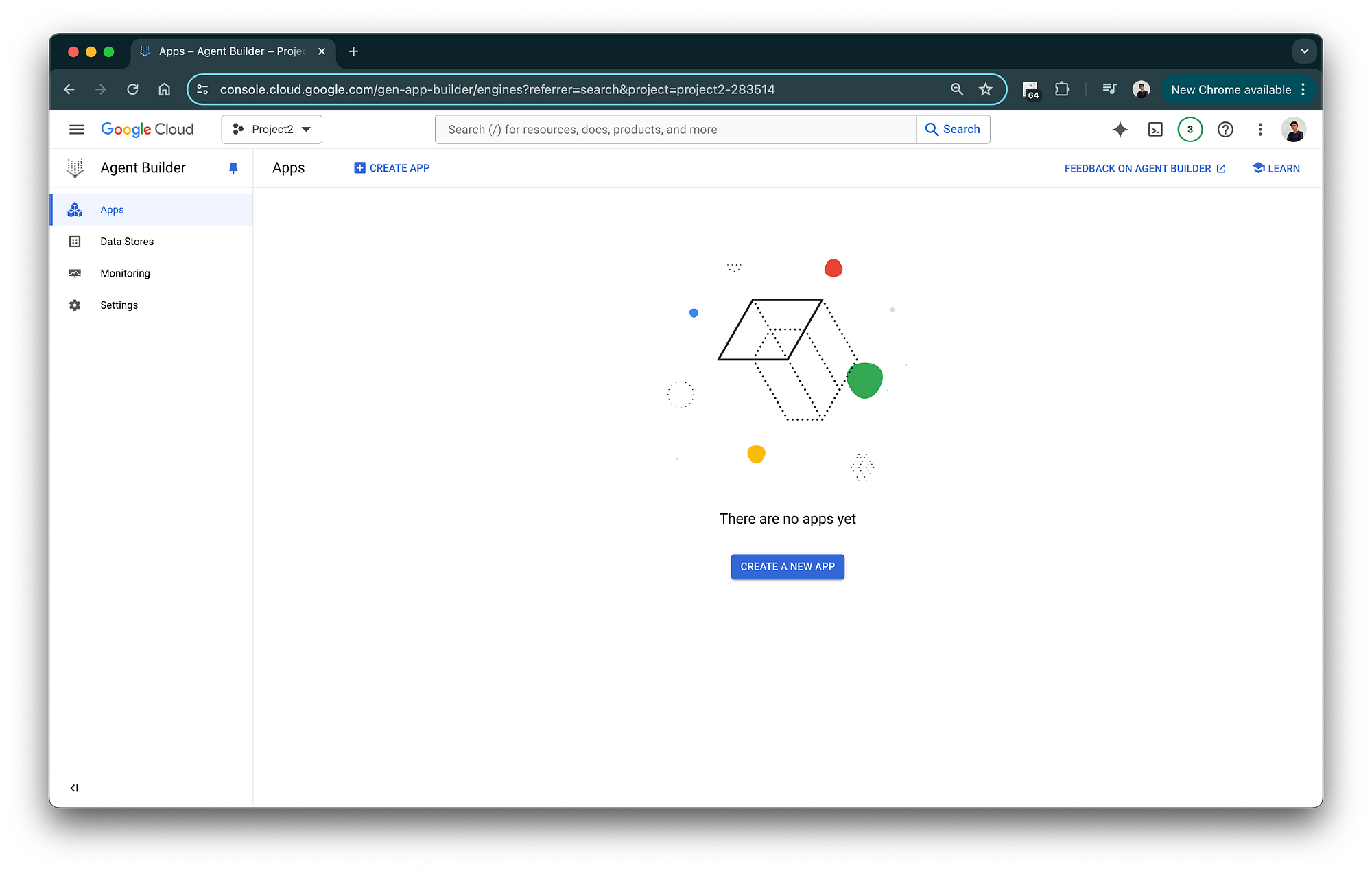This screenshot has width=1372, height=873.
Task: Unpin Agent Builder with pin icon
Action: [233, 168]
